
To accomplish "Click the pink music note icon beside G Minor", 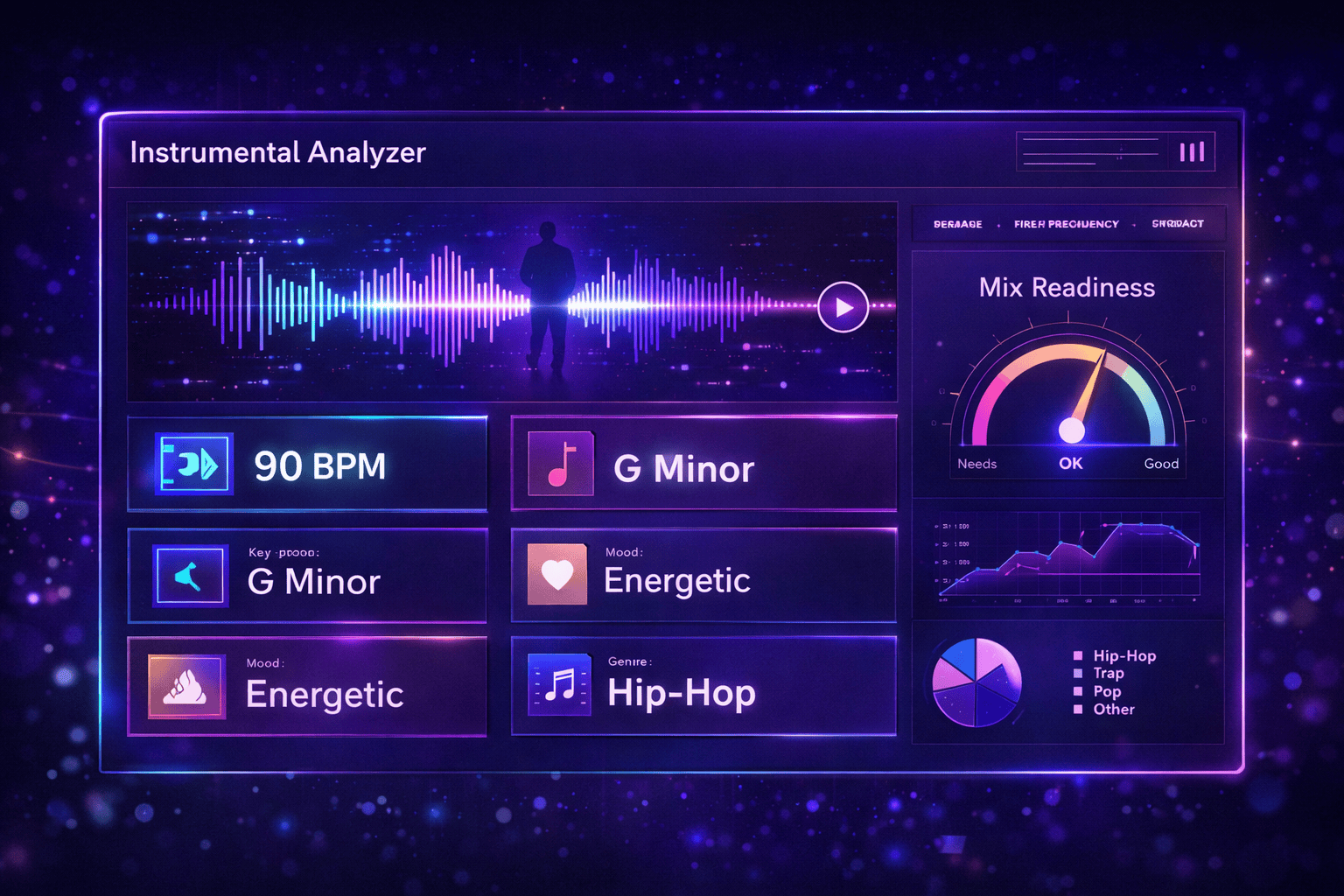I will [x=559, y=463].
